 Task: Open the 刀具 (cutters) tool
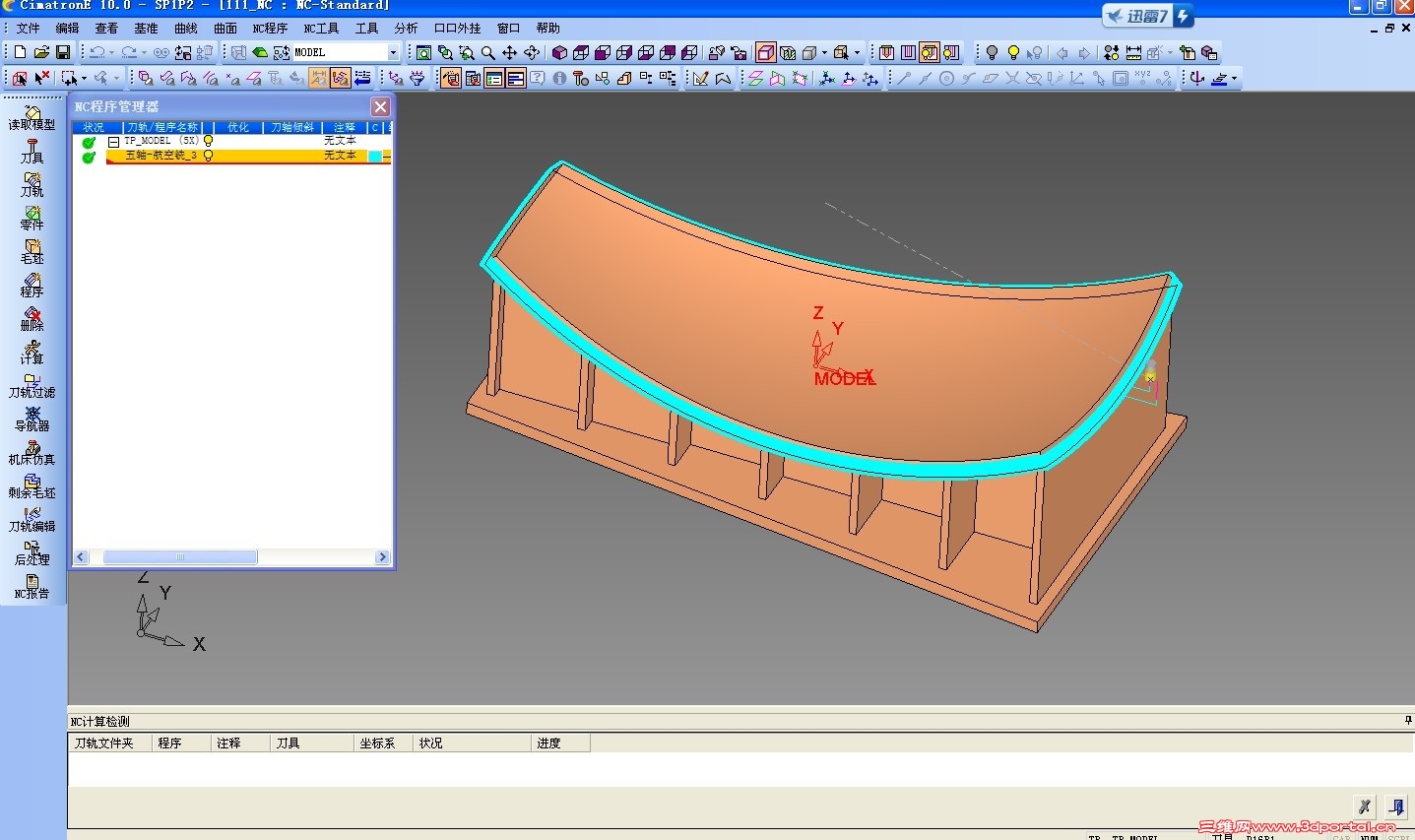(32, 152)
